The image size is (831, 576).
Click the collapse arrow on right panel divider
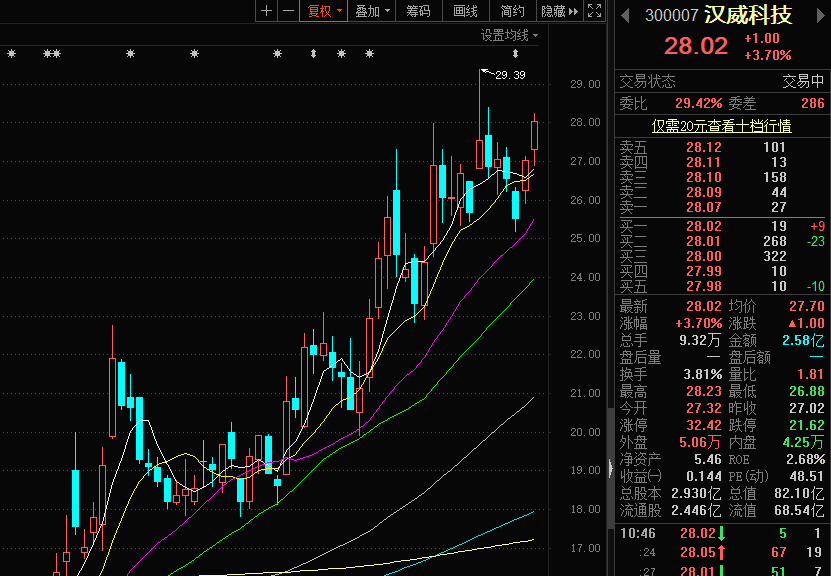[610, 467]
